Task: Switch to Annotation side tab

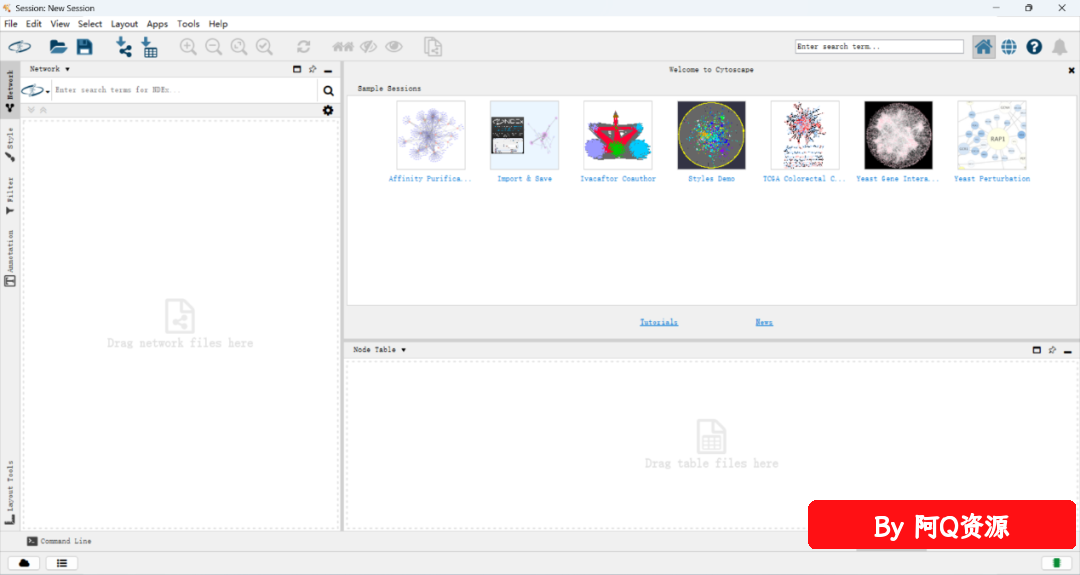Action: 10,258
